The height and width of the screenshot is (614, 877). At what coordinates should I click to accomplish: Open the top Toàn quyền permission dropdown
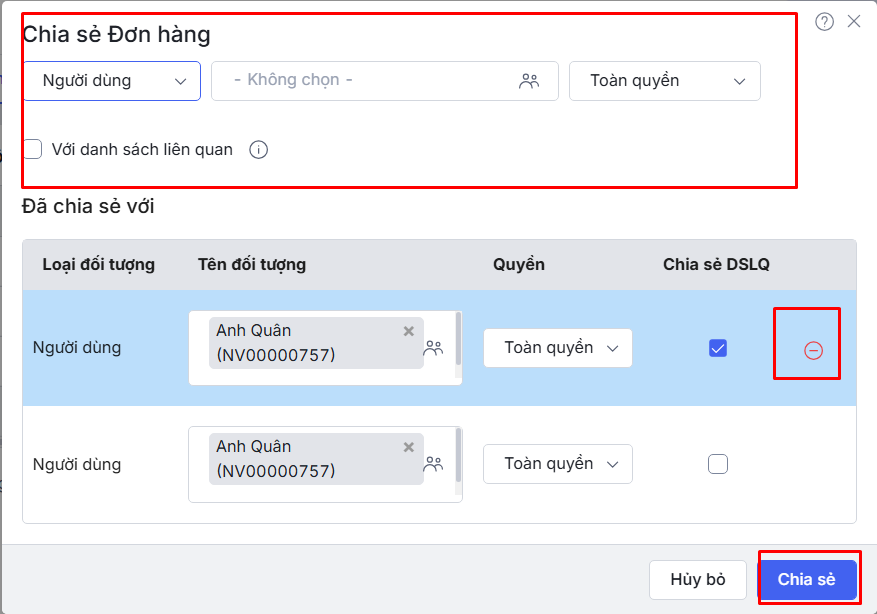pos(664,81)
